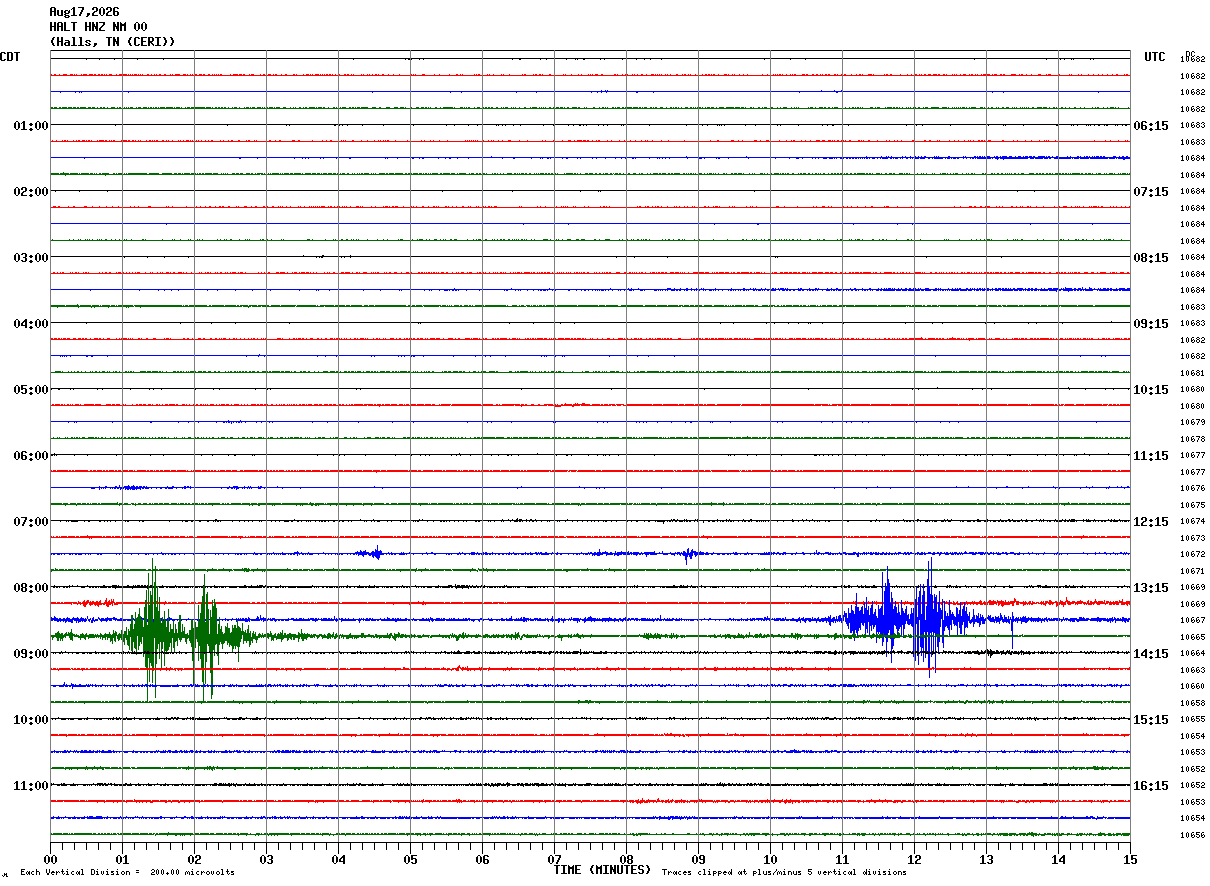The width and height of the screenshot is (1210, 886).
Task: Click the DC value 10665
Action: click(x=1192, y=637)
